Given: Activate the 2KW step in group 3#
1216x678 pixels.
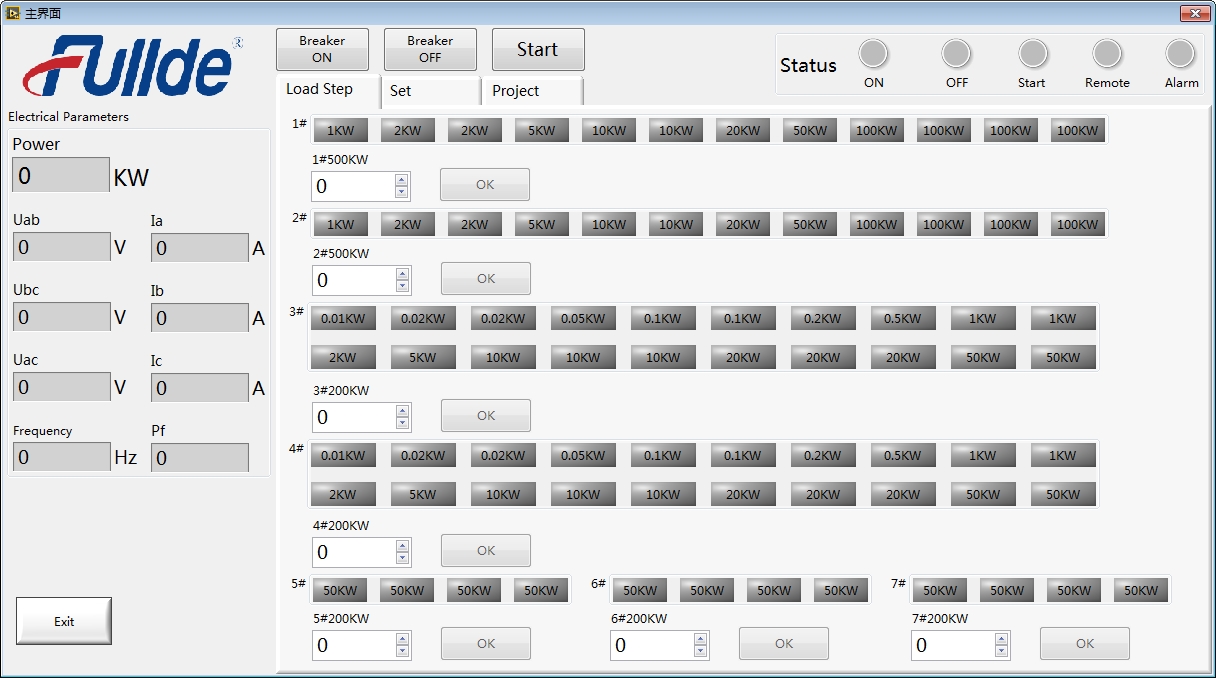Looking at the screenshot, I should click(343, 357).
